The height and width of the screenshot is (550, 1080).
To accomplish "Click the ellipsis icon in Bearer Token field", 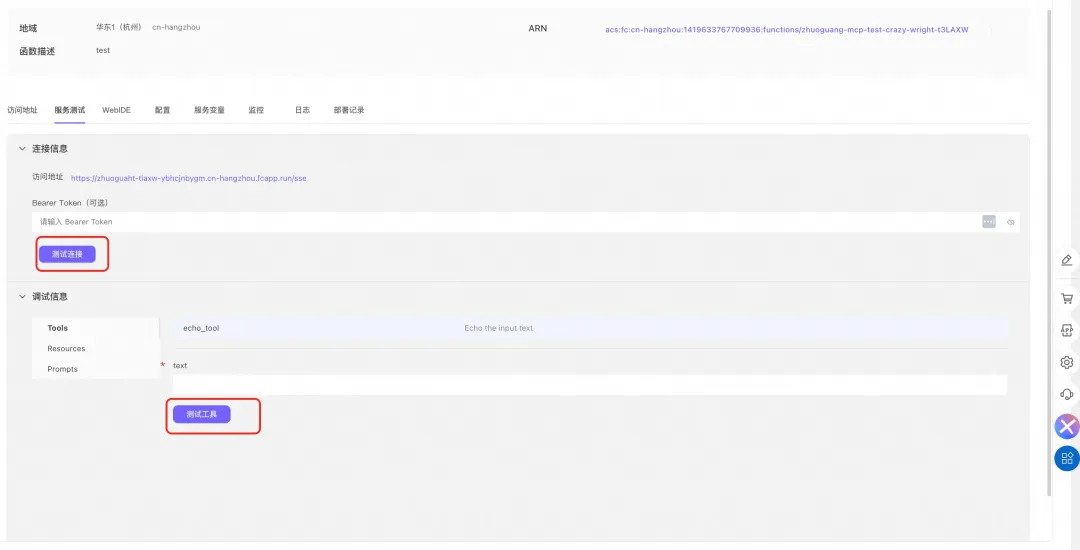I will point(988,222).
